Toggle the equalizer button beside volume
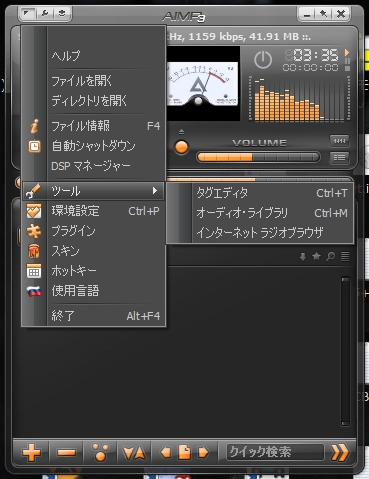The height and width of the screenshot is (479, 369). tap(339, 141)
